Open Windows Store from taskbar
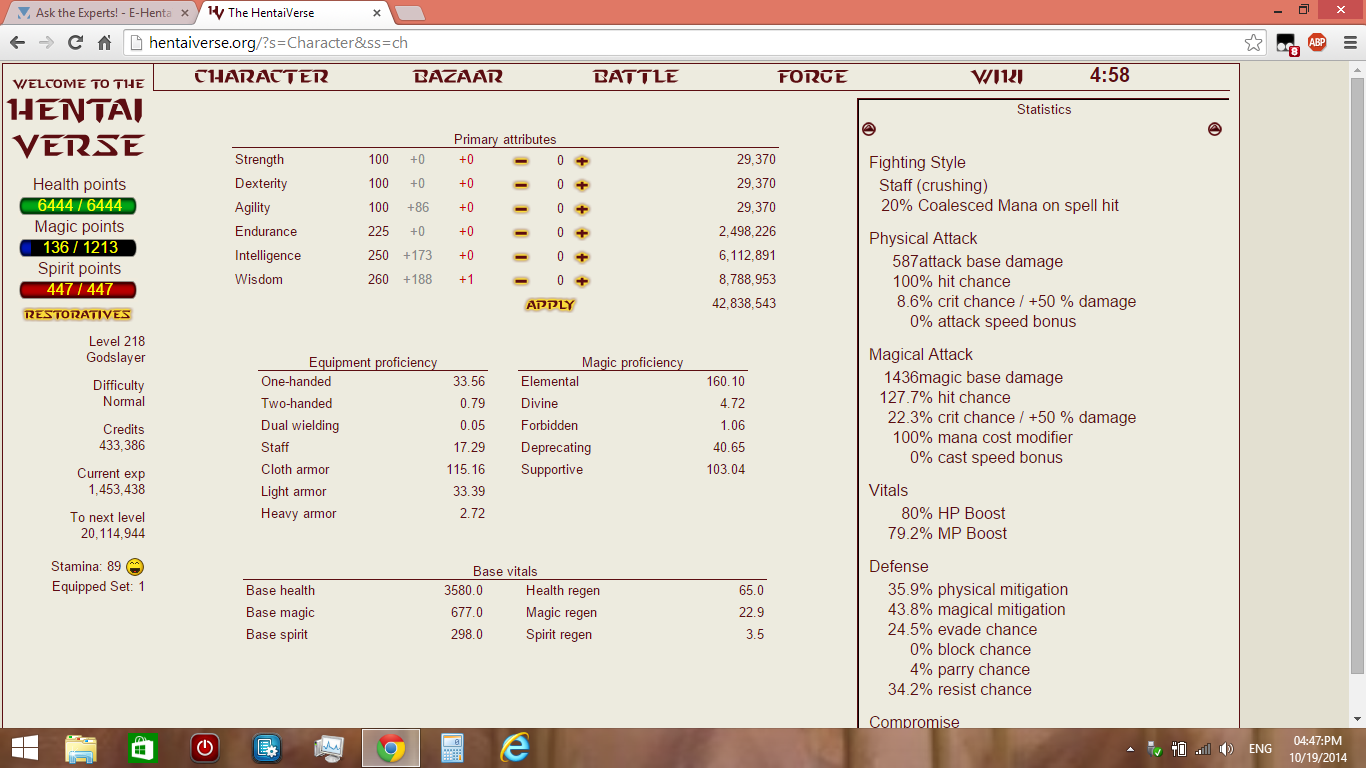The width and height of the screenshot is (1366, 768). 143,748
